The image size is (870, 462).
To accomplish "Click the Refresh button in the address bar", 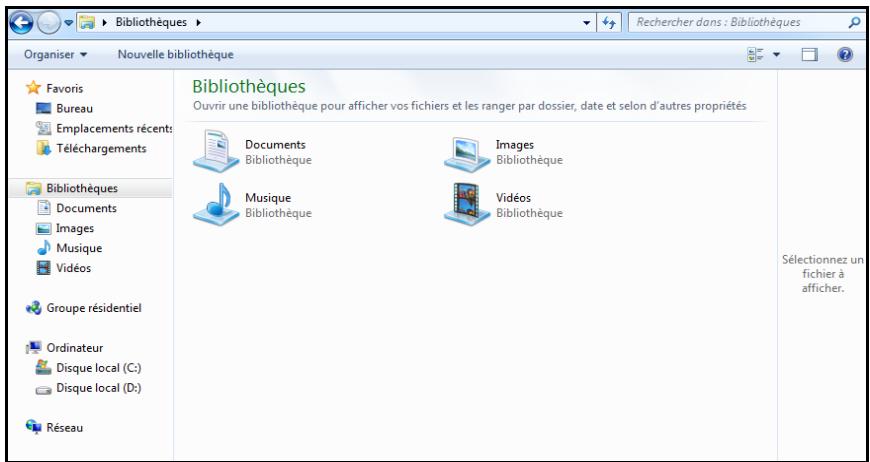I will [609, 23].
